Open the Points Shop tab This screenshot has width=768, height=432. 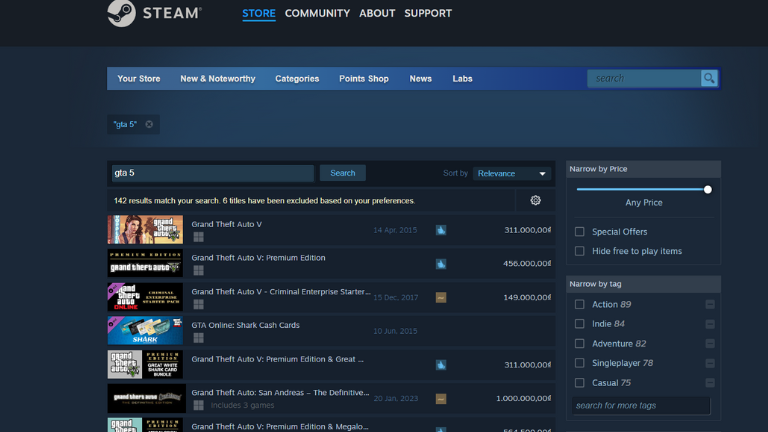pyautogui.click(x=363, y=79)
